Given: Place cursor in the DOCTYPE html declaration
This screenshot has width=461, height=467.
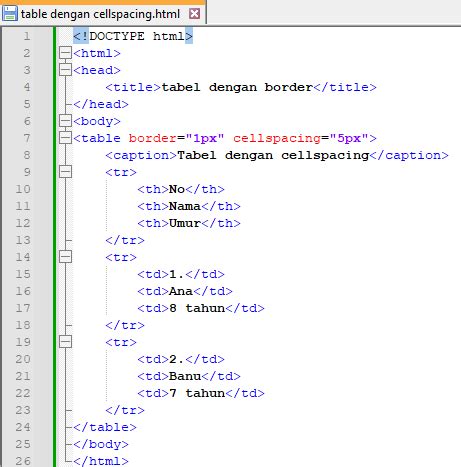Looking at the screenshot, I should click(x=133, y=36).
